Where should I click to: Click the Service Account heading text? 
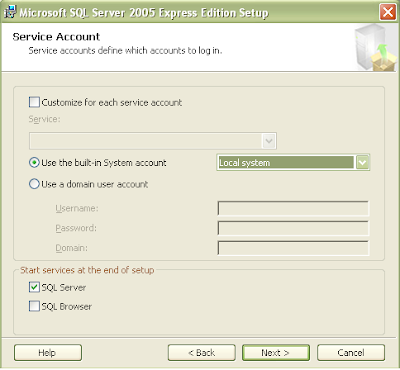pos(56,36)
